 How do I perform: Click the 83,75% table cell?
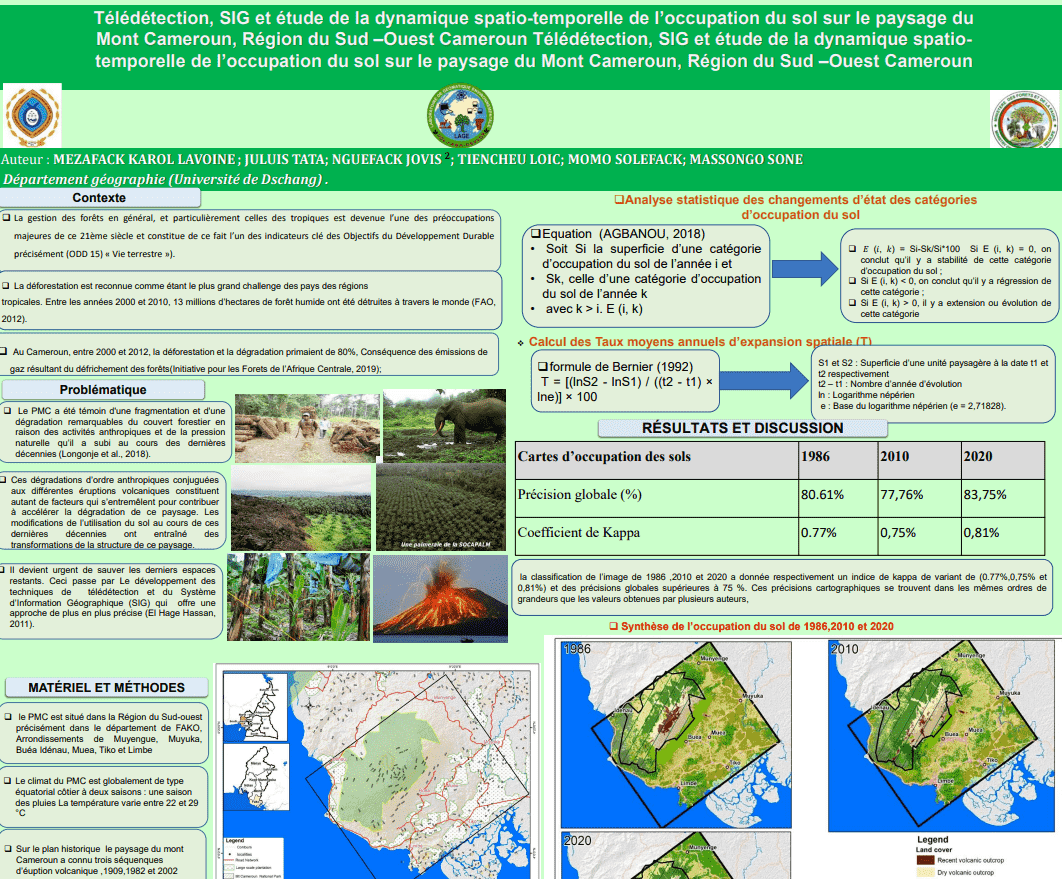1003,498
